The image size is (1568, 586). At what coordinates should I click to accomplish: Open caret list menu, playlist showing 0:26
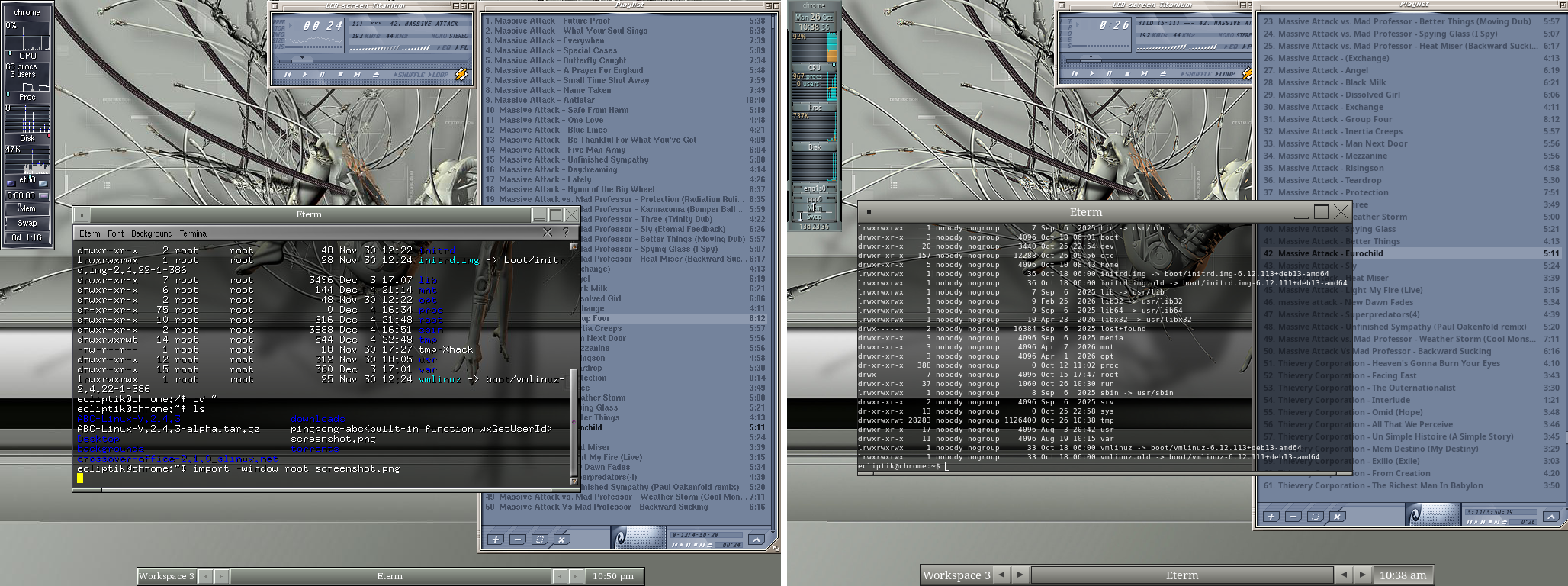pyautogui.click(x=1550, y=517)
